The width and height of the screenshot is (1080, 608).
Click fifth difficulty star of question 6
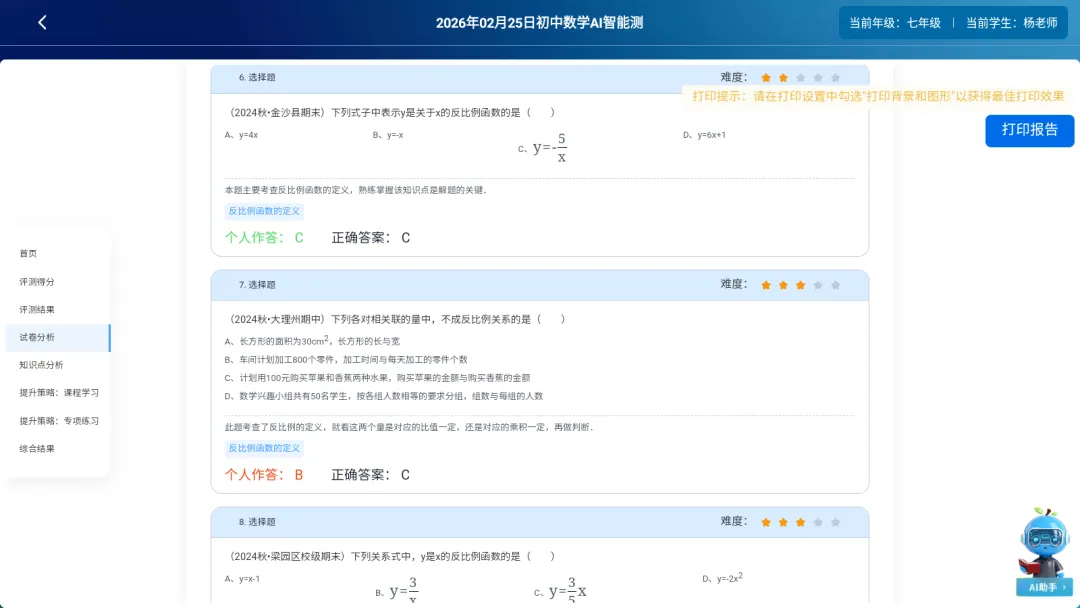(835, 78)
